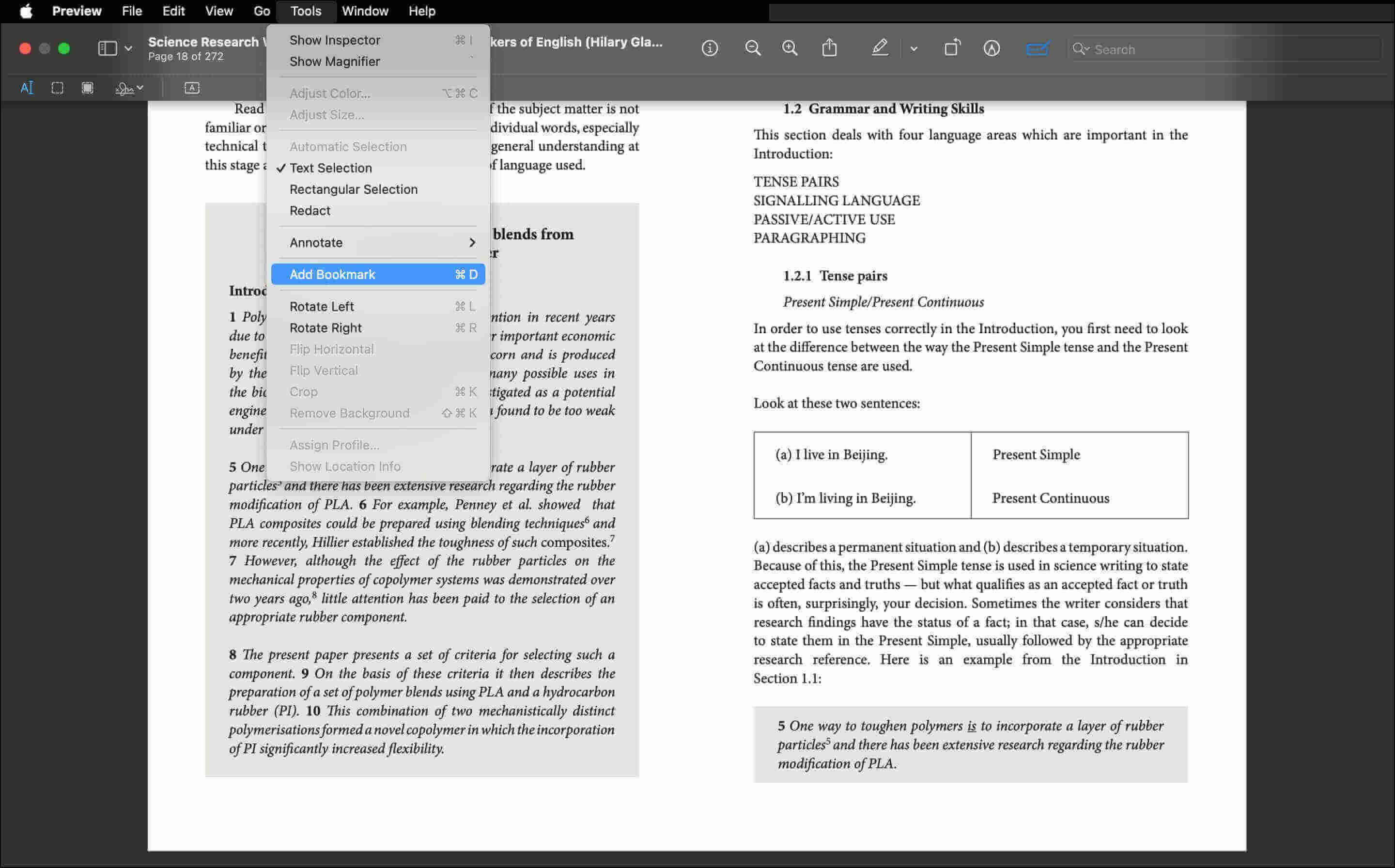Click the zoom out magnifier icon

pyautogui.click(x=753, y=48)
